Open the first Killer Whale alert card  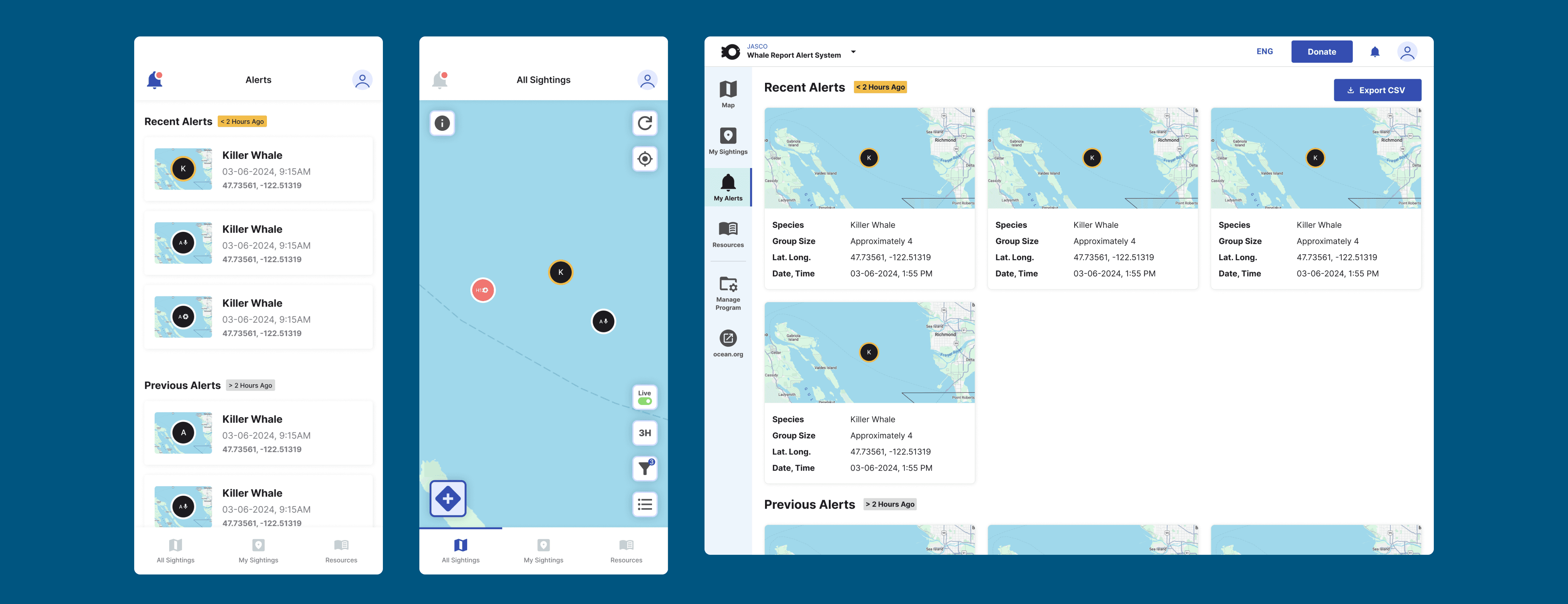pos(258,169)
